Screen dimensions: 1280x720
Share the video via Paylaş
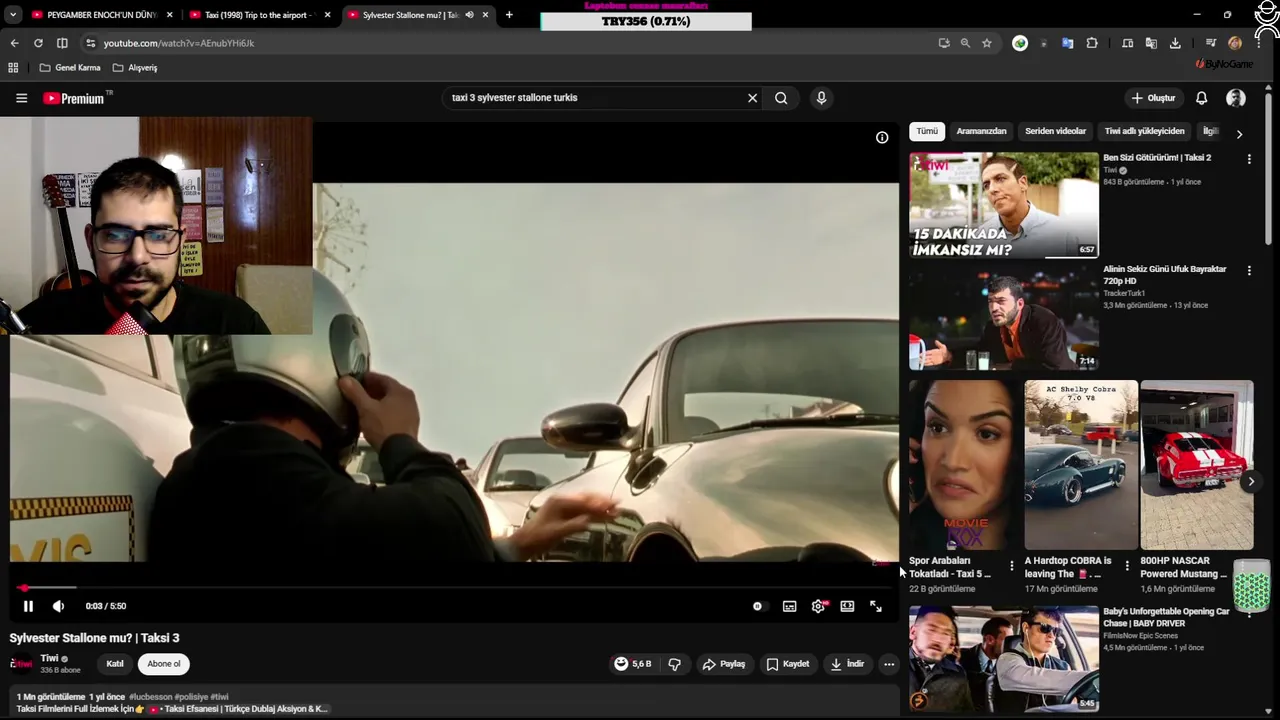(x=724, y=664)
